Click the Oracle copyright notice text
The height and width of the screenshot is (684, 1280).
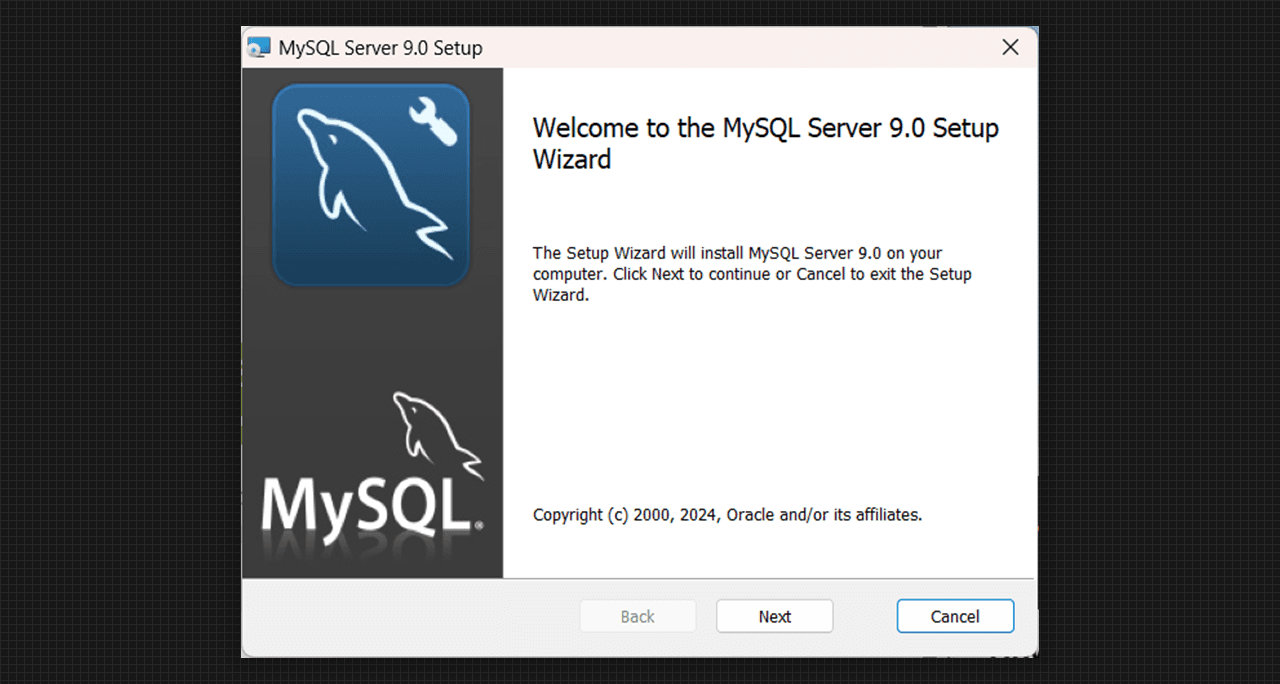(x=727, y=515)
